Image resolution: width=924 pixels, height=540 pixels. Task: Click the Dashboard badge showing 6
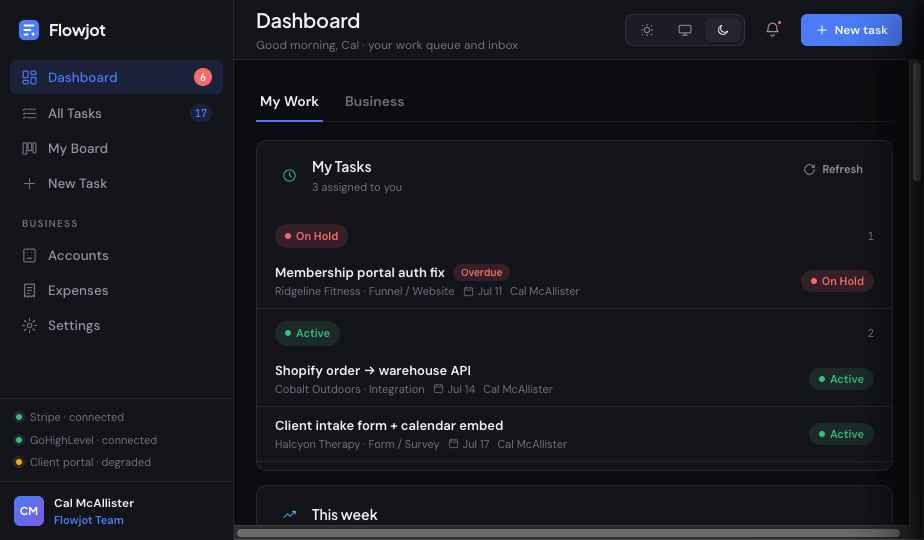(203, 77)
